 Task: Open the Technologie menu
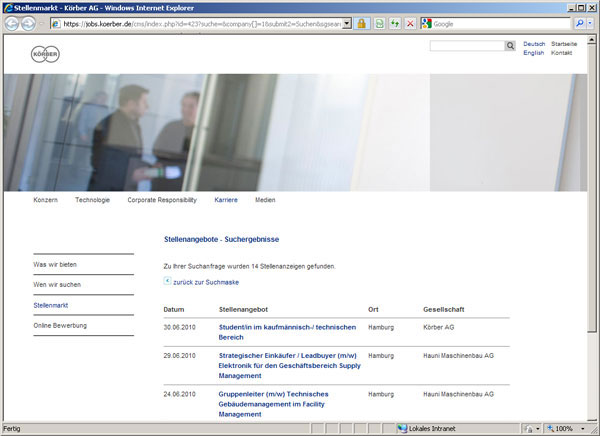click(92, 200)
